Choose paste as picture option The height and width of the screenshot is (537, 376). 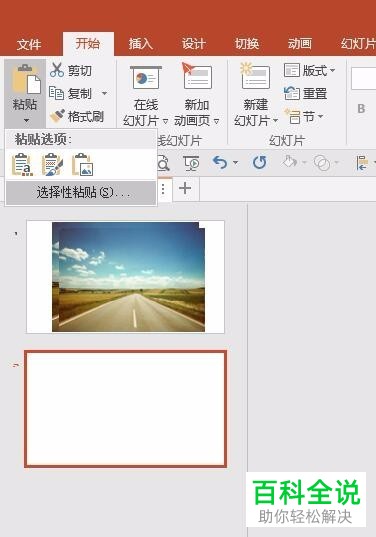[x=82, y=165]
